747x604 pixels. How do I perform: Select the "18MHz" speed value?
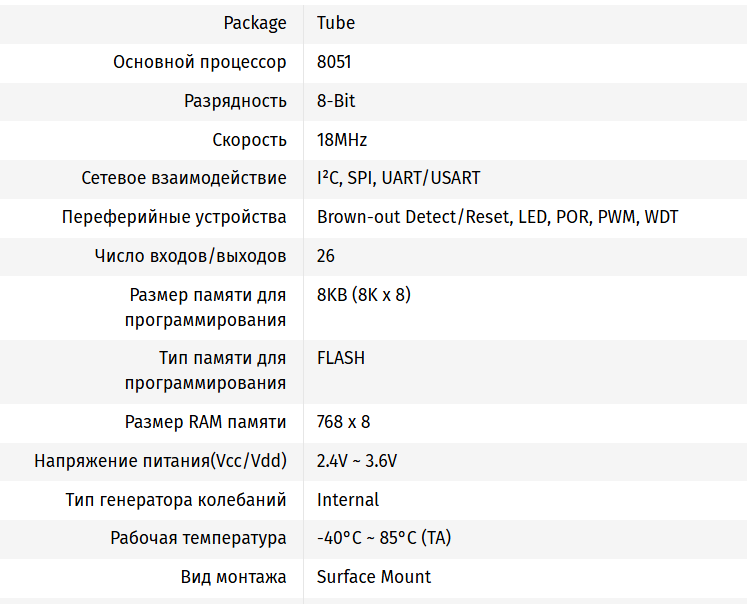(342, 140)
